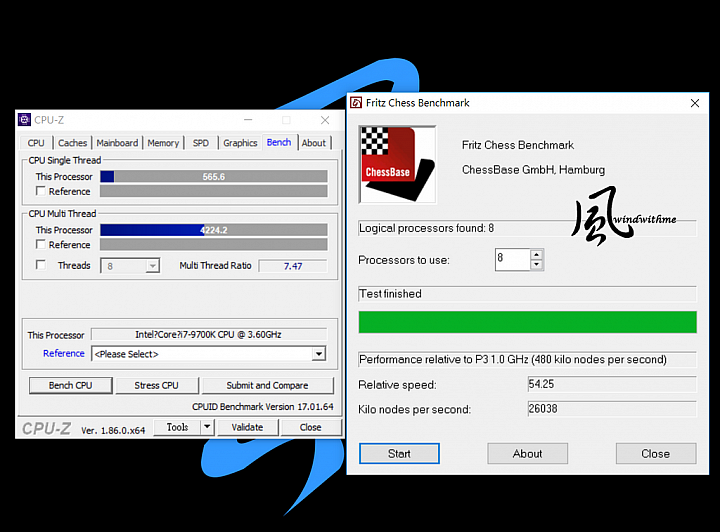Click 'Ver. 1.86.0.x64' version text

[113, 431]
